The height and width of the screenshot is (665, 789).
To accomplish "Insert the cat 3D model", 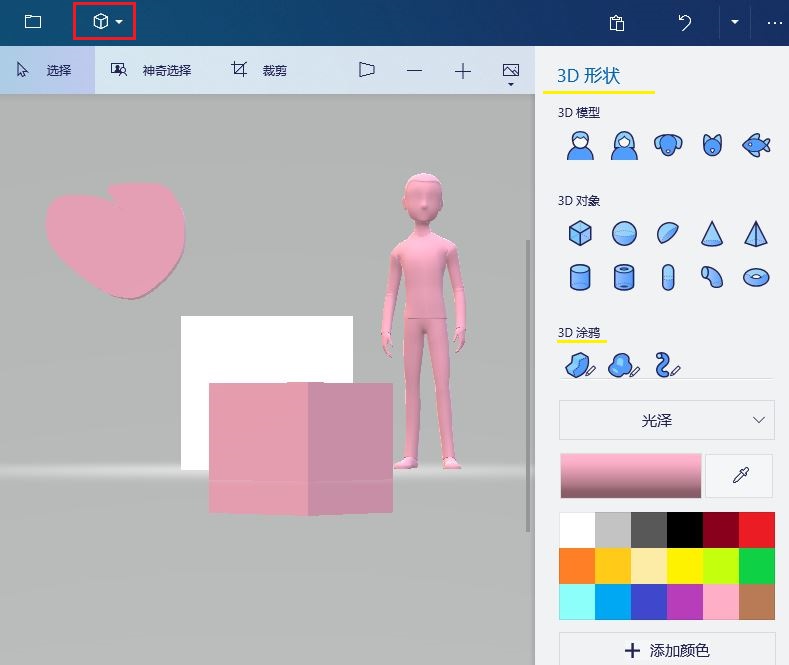I will coord(712,145).
